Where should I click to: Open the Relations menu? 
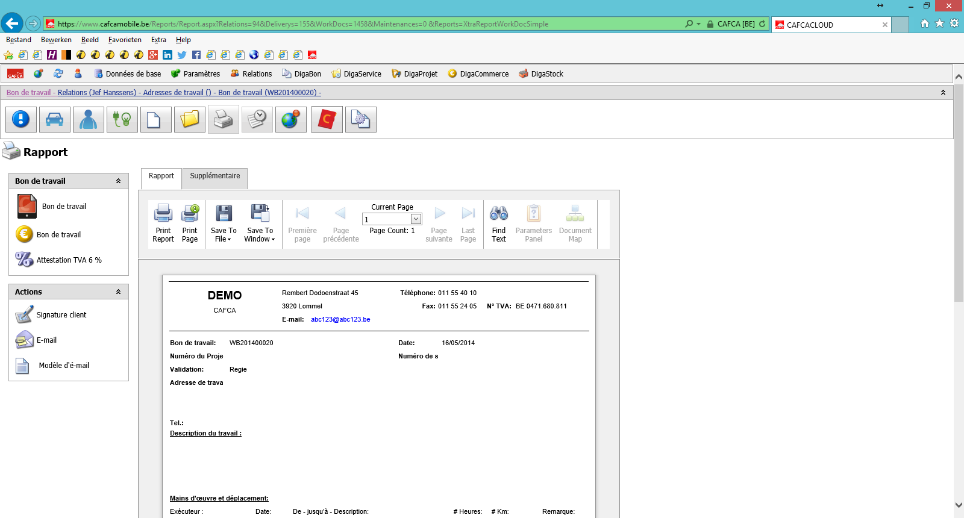point(251,74)
